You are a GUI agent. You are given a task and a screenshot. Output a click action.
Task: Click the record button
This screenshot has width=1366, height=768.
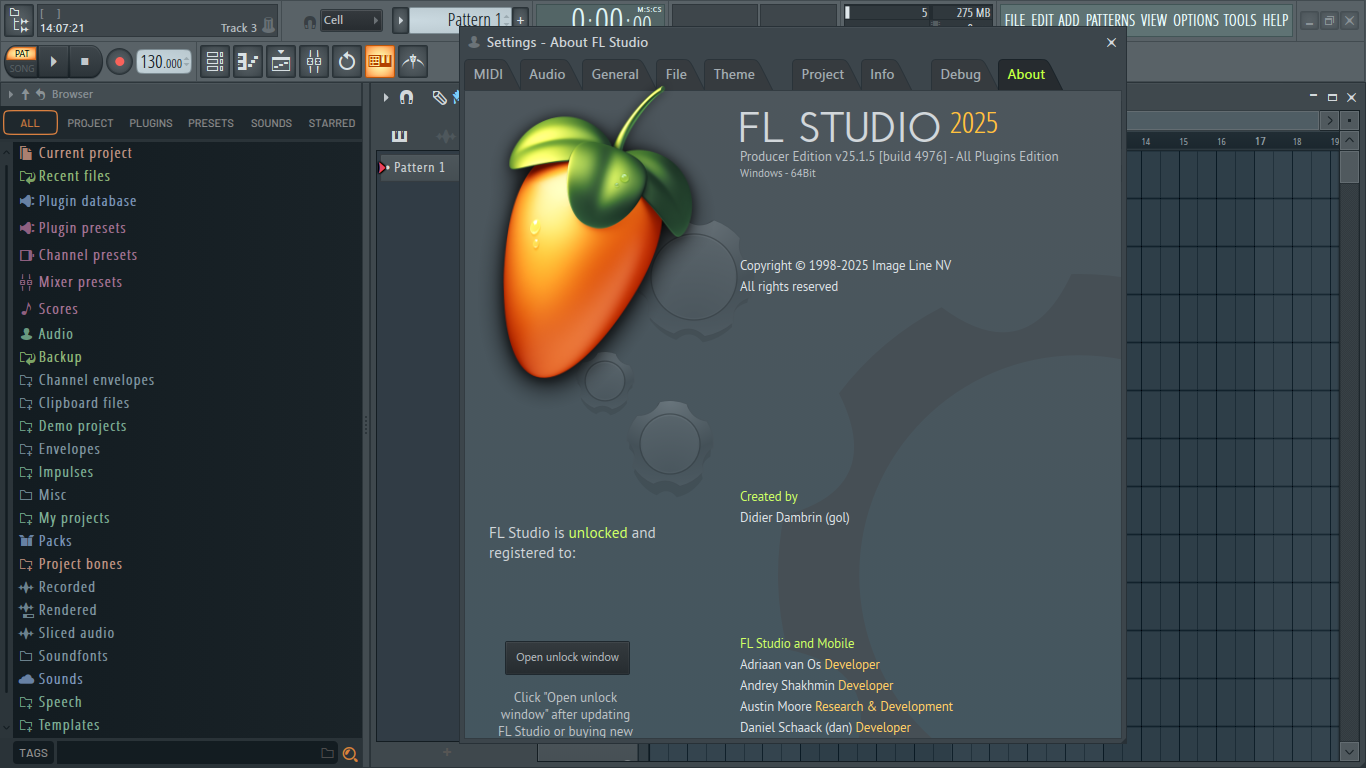(x=119, y=62)
